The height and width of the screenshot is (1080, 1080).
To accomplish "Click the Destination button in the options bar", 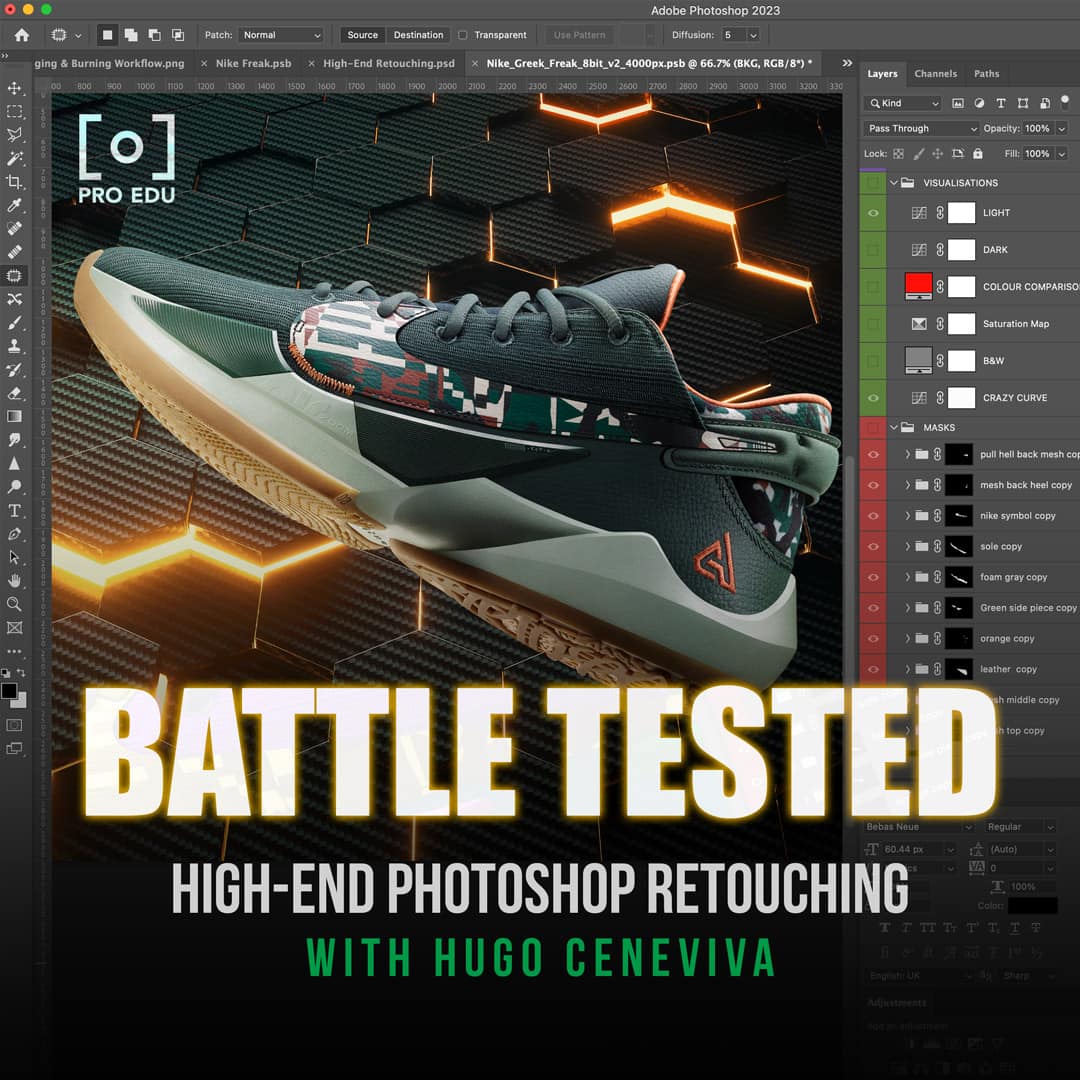I will (x=418, y=34).
